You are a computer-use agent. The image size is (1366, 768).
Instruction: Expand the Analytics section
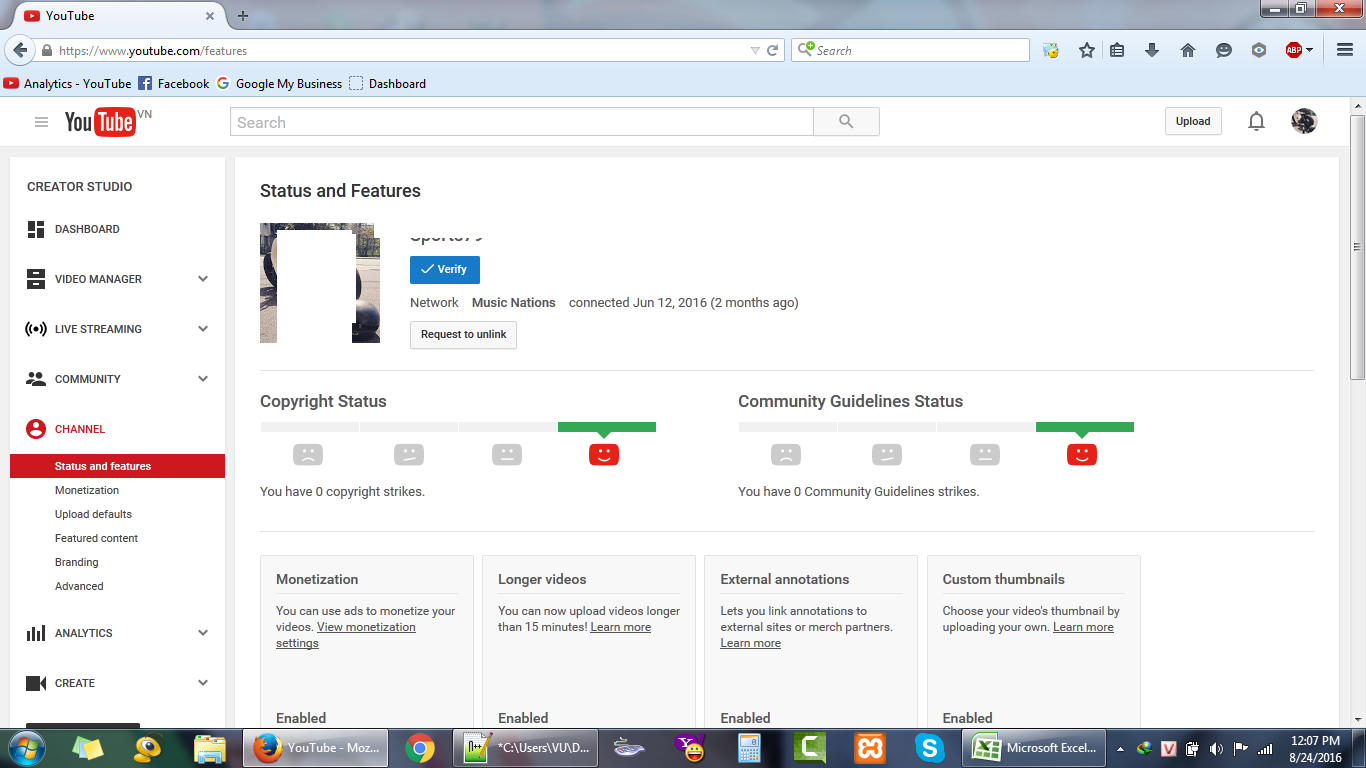(x=203, y=633)
